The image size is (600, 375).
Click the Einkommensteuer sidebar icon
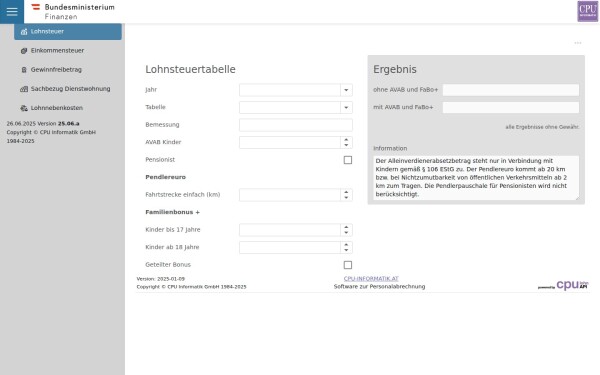[24, 51]
